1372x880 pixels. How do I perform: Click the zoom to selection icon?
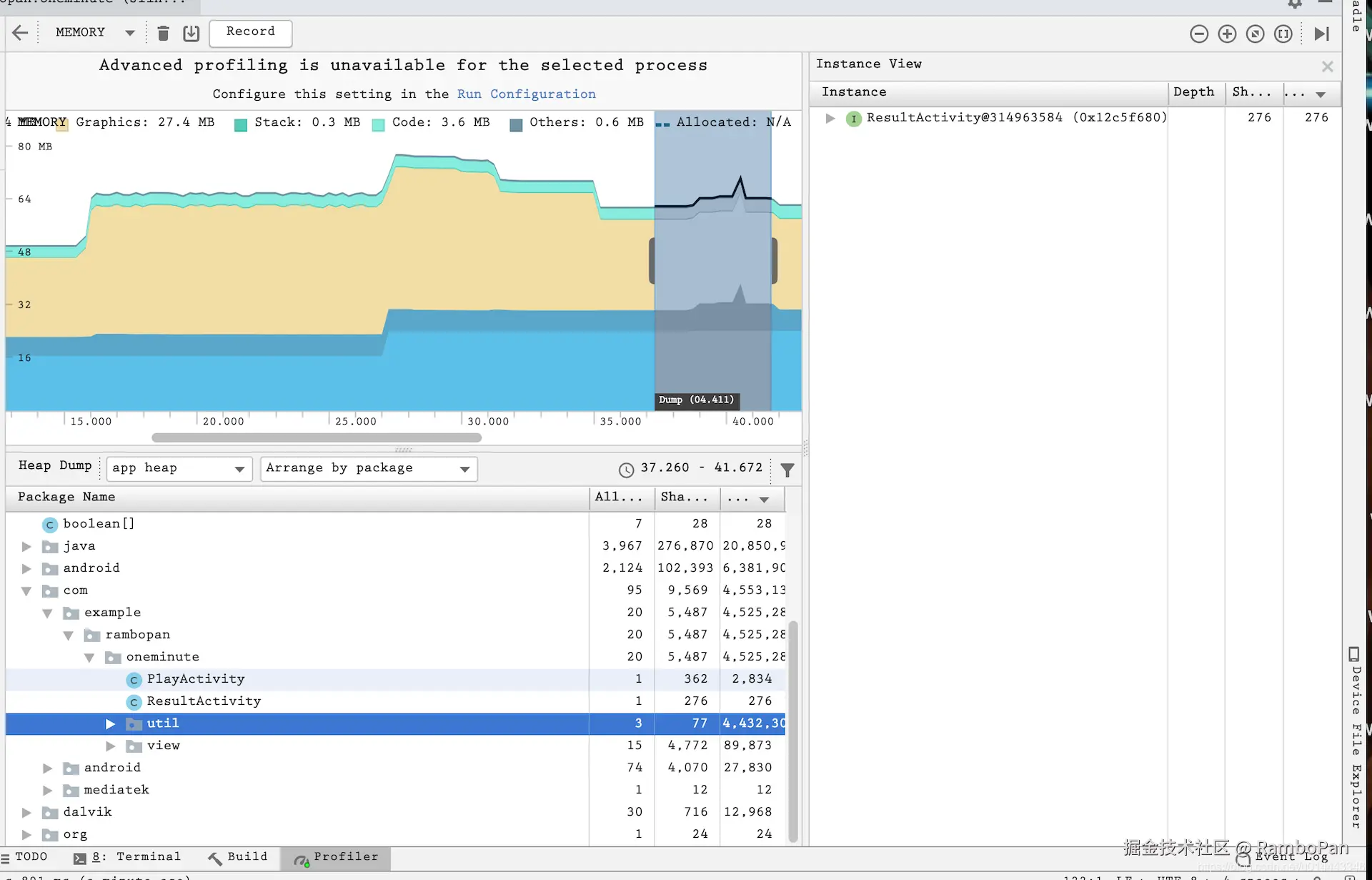click(1283, 34)
